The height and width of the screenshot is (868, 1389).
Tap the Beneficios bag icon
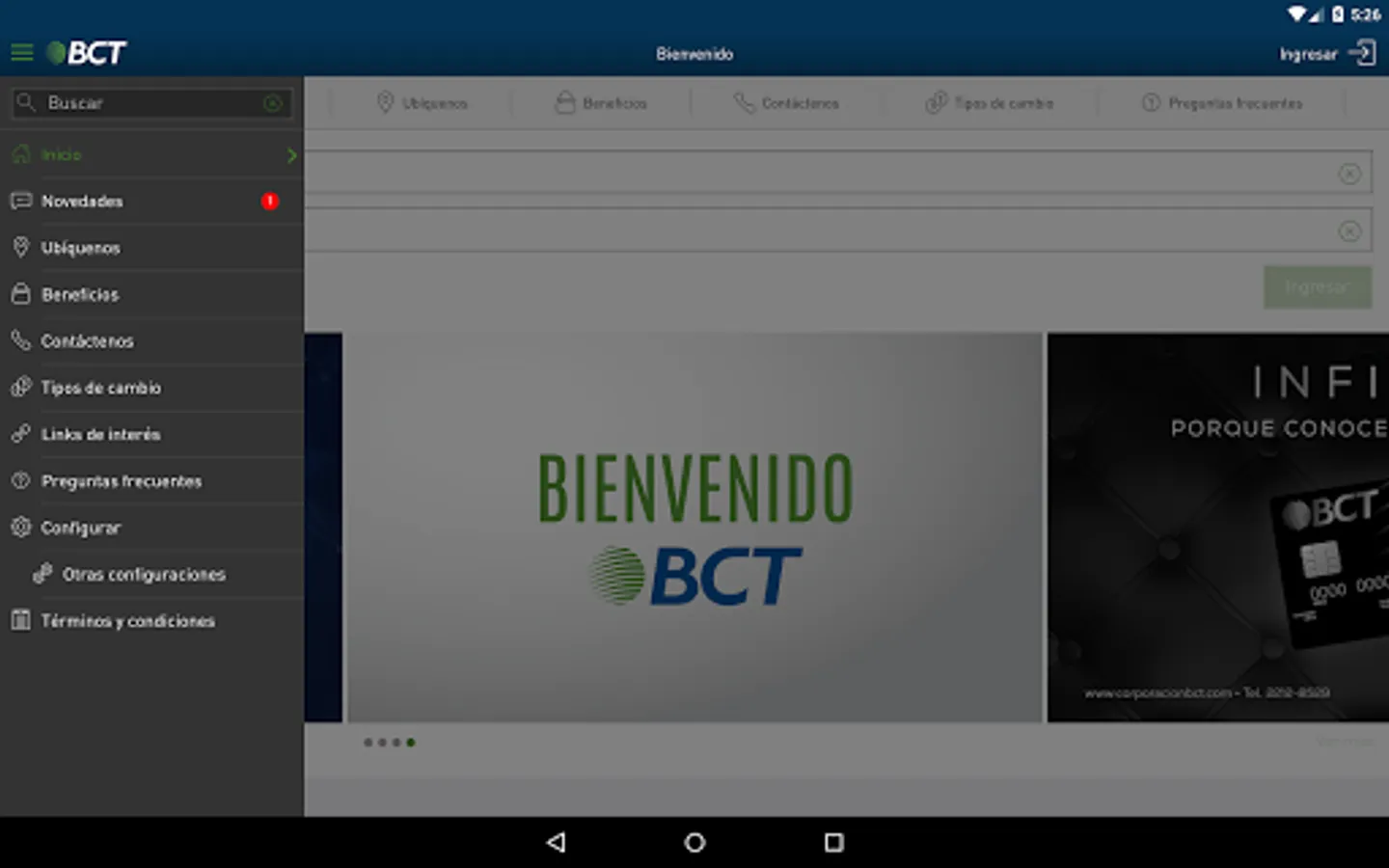[21, 293]
